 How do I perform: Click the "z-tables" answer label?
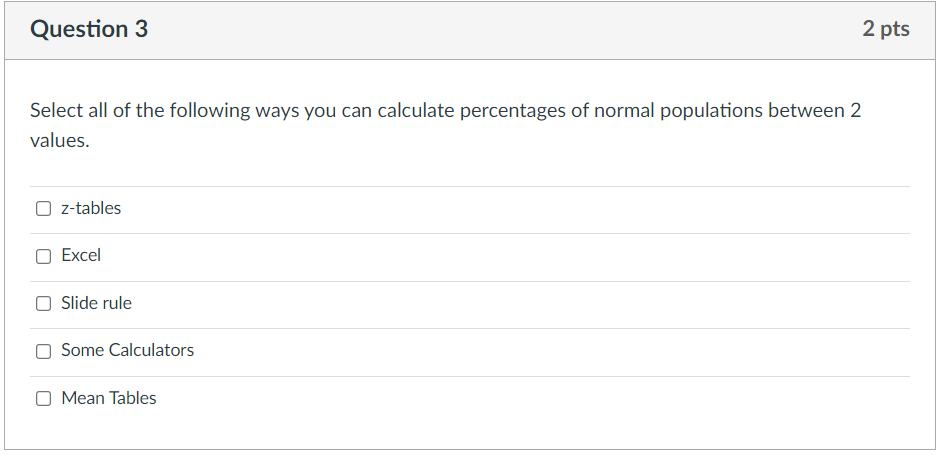point(91,208)
